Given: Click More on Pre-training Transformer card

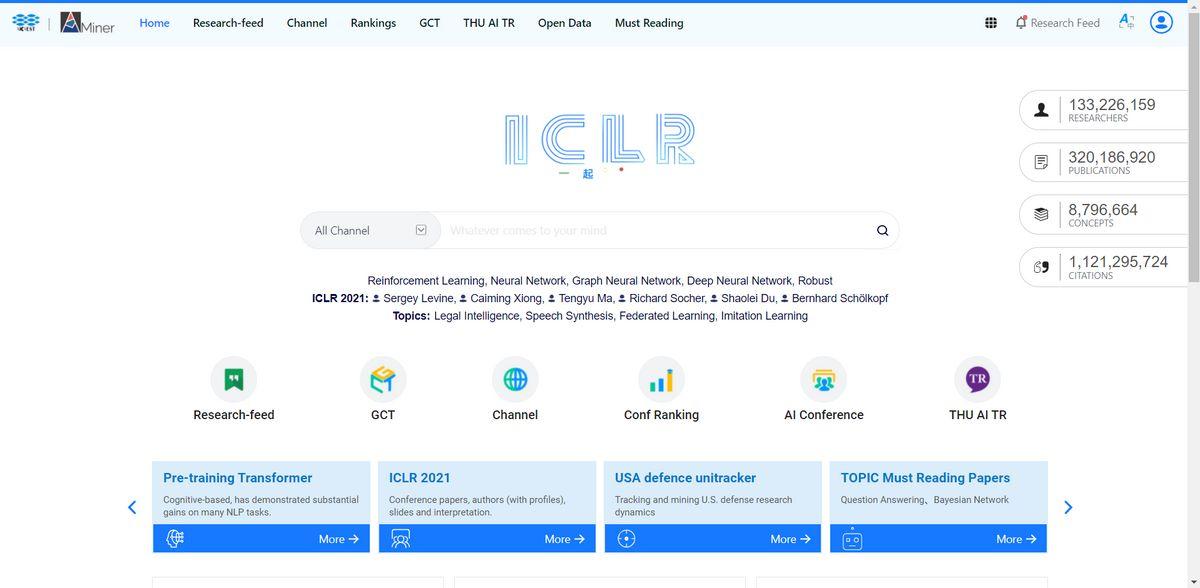Looking at the screenshot, I should coord(339,539).
